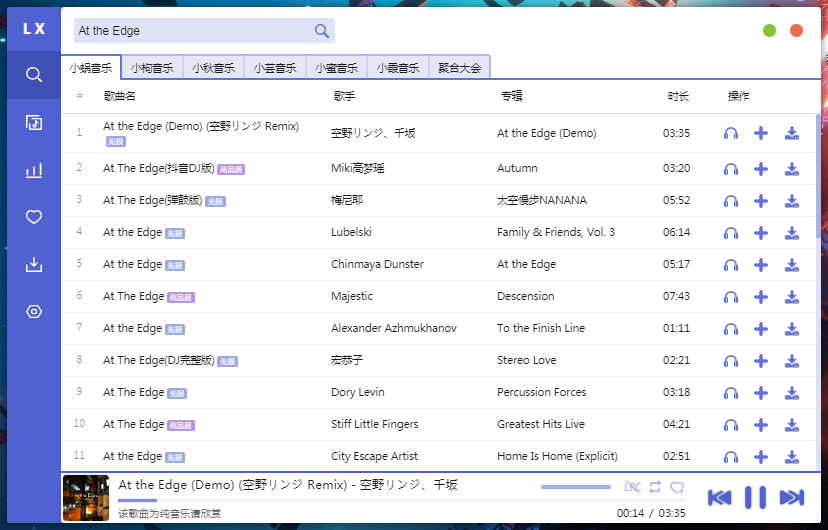Toggle the loop playback mode
The height and width of the screenshot is (530, 828).
tap(655, 487)
